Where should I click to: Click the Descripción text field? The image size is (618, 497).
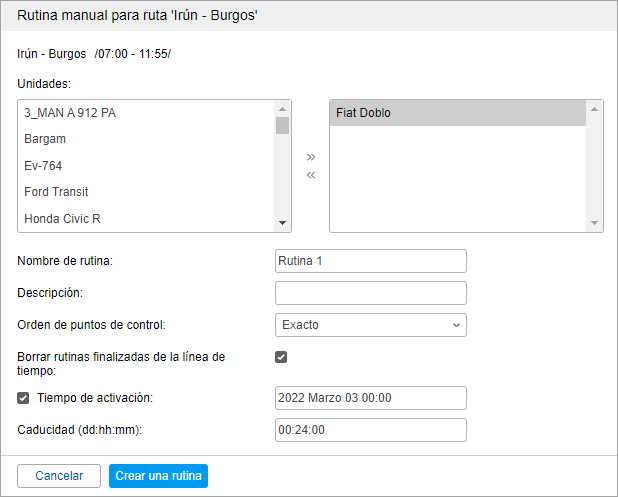click(370, 293)
